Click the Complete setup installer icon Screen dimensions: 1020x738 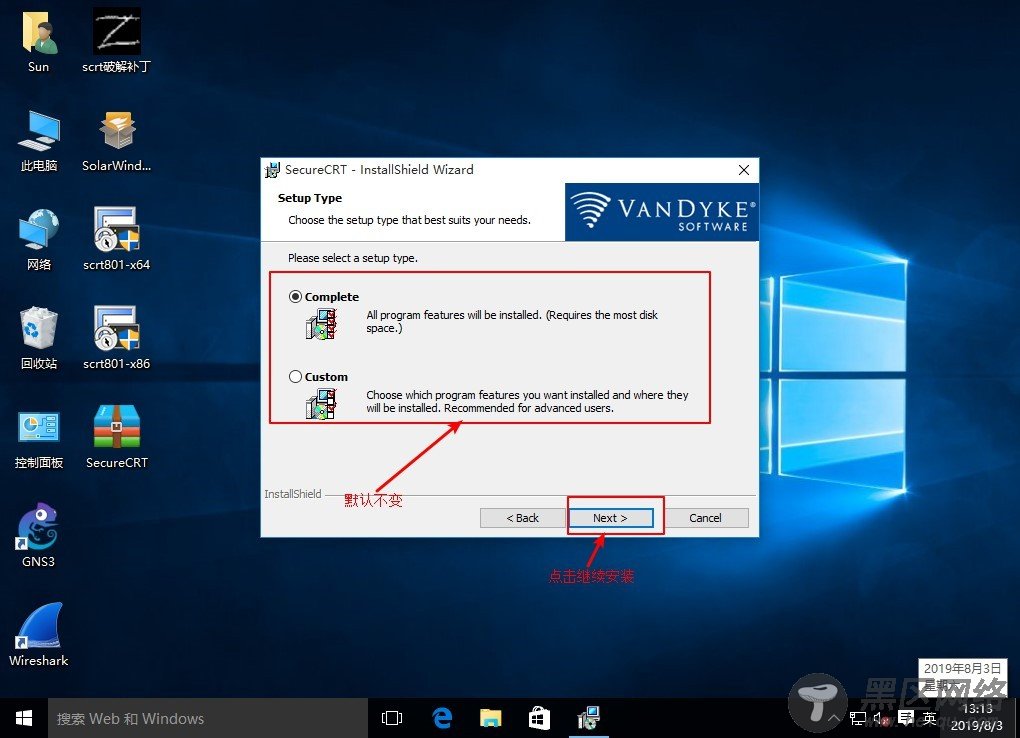click(x=321, y=324)
